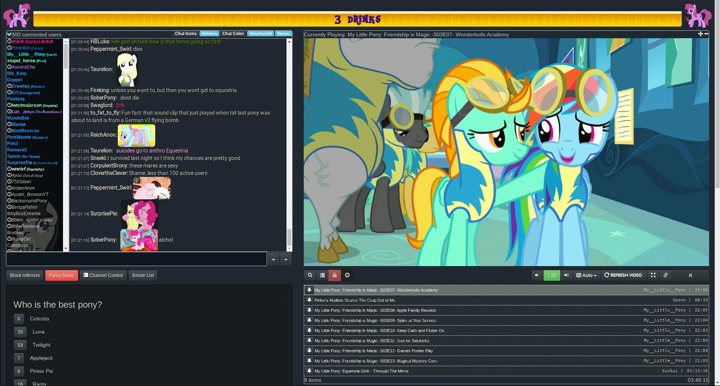Toggle Fancy Mode button
This screenshot has width=720, height=386.
[62, 275]
